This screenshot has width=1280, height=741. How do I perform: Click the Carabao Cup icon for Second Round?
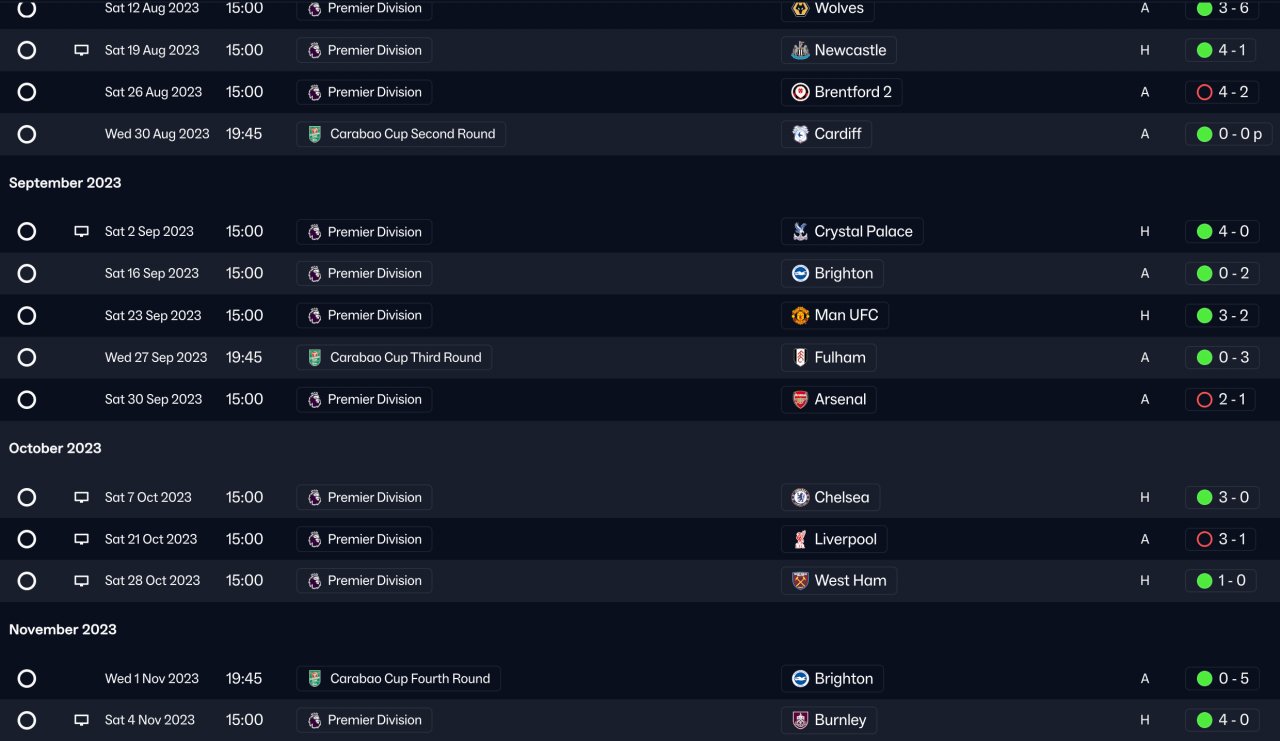tap(315, 134)
